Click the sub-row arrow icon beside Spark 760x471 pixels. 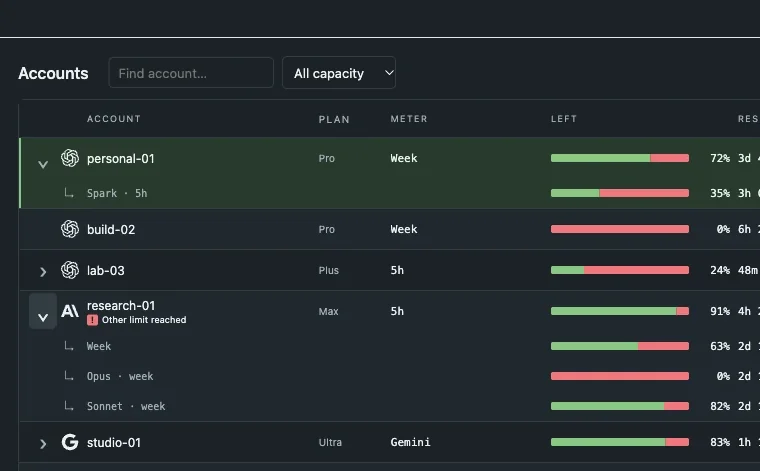69,193
